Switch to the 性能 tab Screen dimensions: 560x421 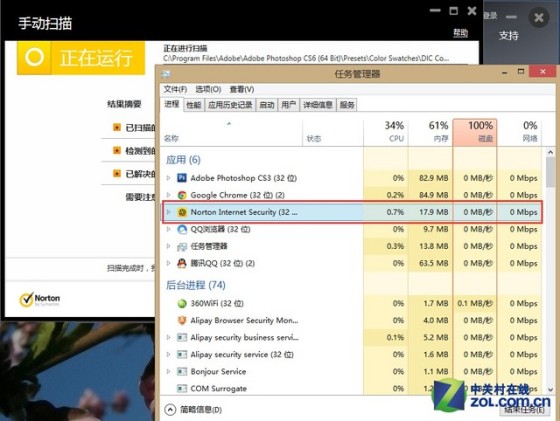(x=194, y=105)
